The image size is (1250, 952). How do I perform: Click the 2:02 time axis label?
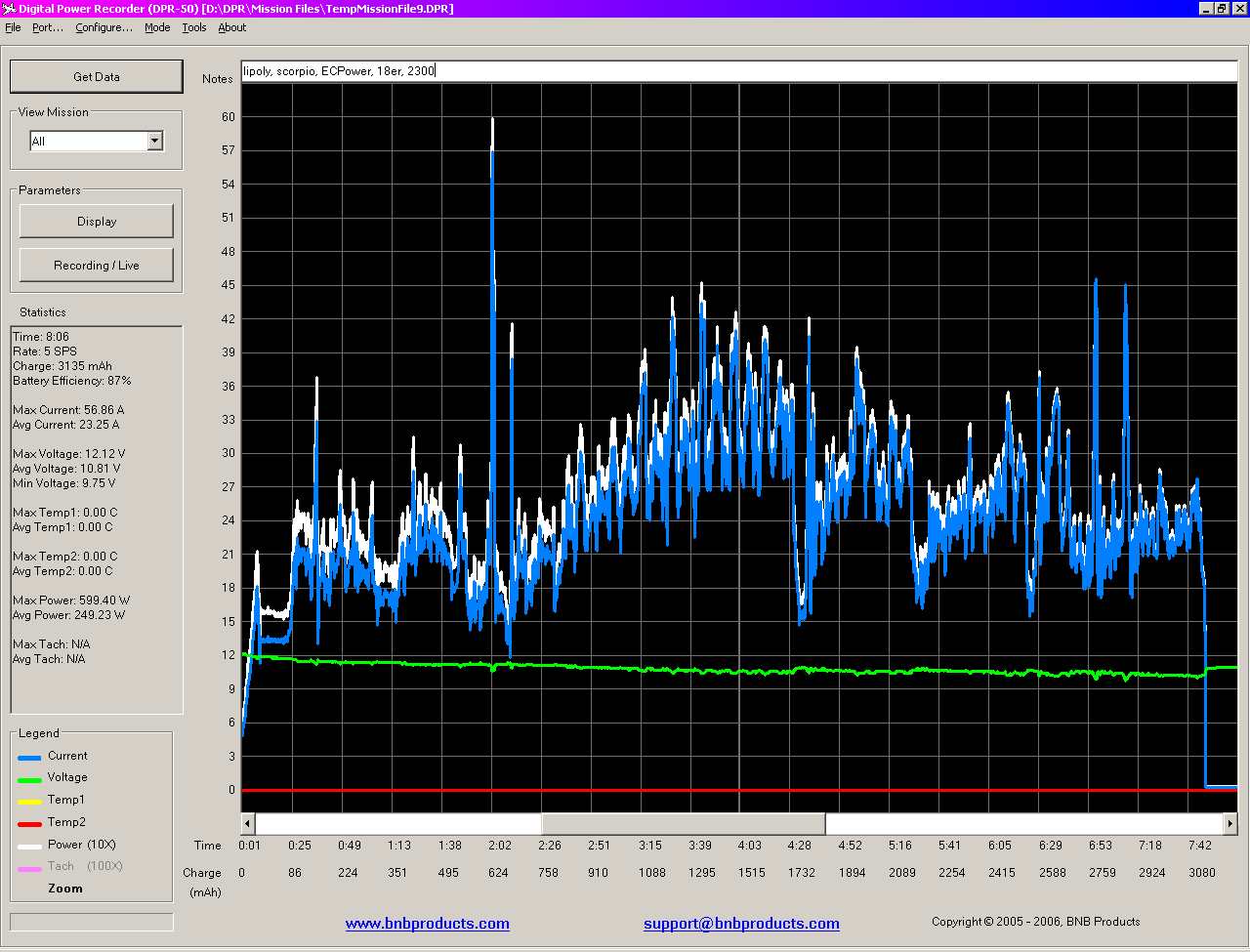[499, 845]
